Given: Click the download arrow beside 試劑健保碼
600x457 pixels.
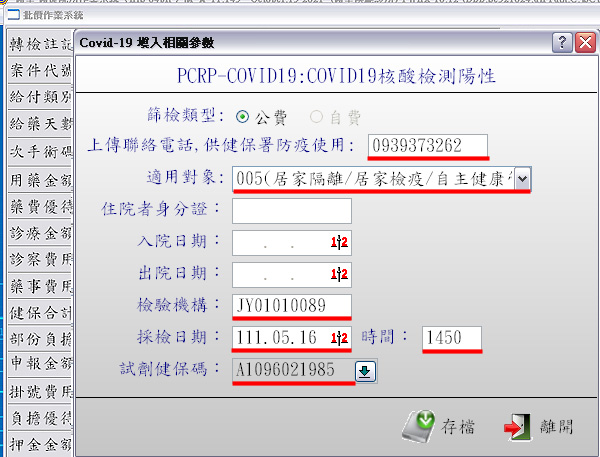Looking at the screenshot, I should click(x=364, y=372).
